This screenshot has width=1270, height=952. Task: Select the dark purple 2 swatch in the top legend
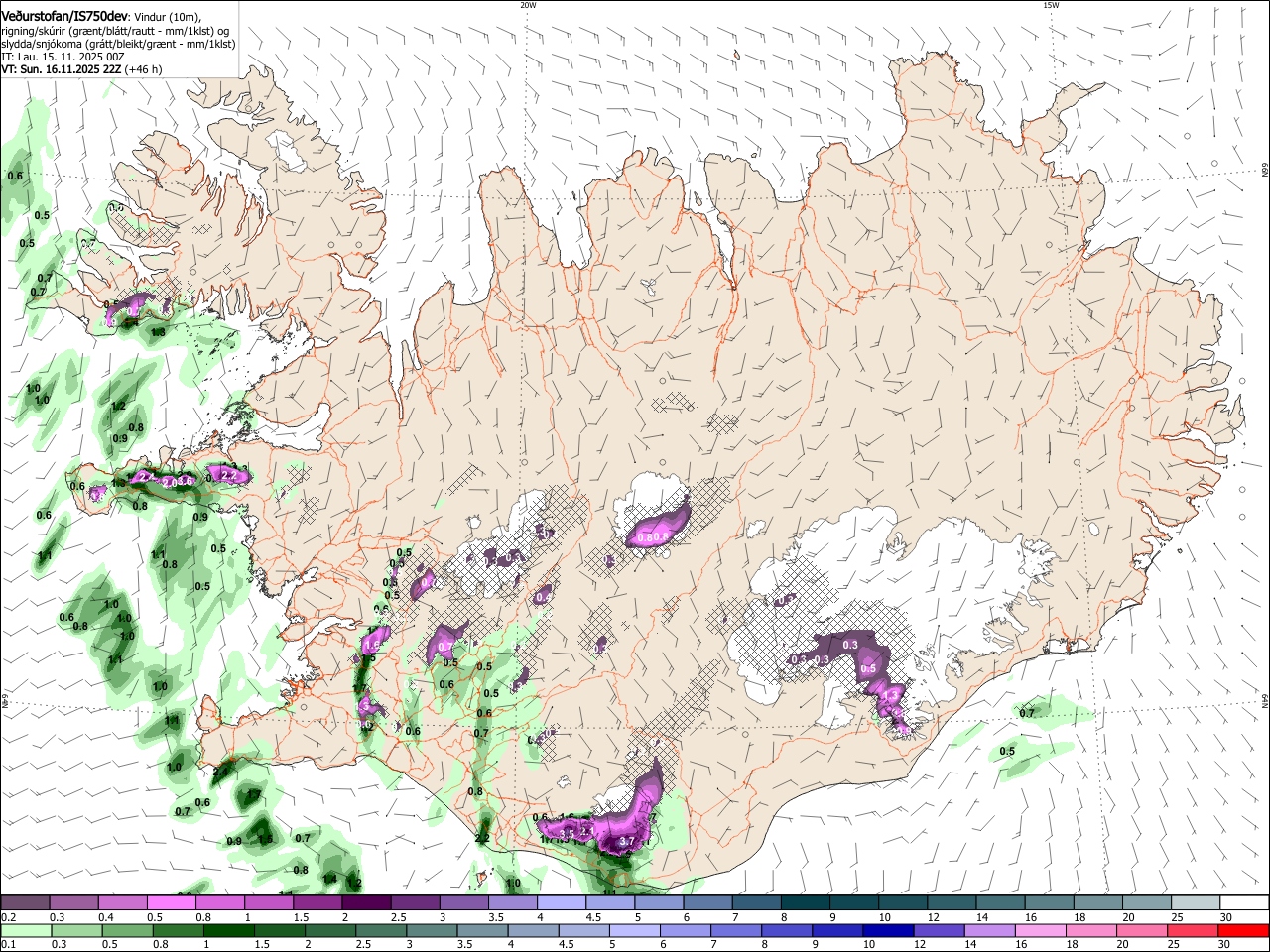click(x=365, y=903)
